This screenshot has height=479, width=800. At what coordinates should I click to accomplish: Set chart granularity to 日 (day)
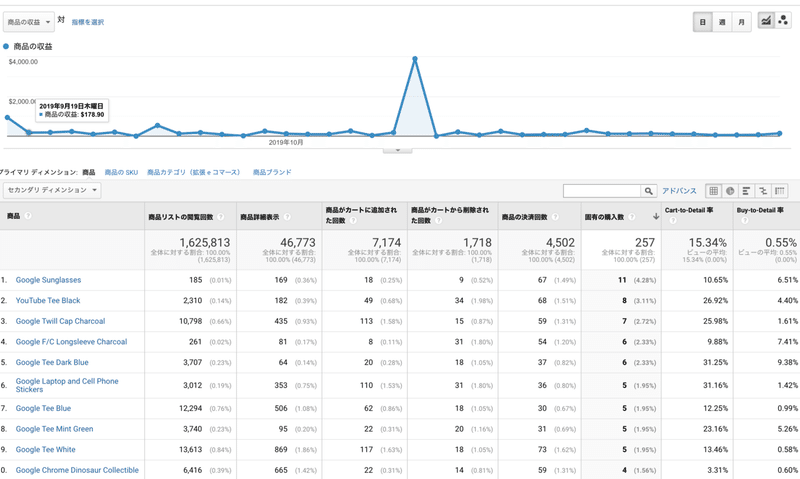tap(703, 22)
